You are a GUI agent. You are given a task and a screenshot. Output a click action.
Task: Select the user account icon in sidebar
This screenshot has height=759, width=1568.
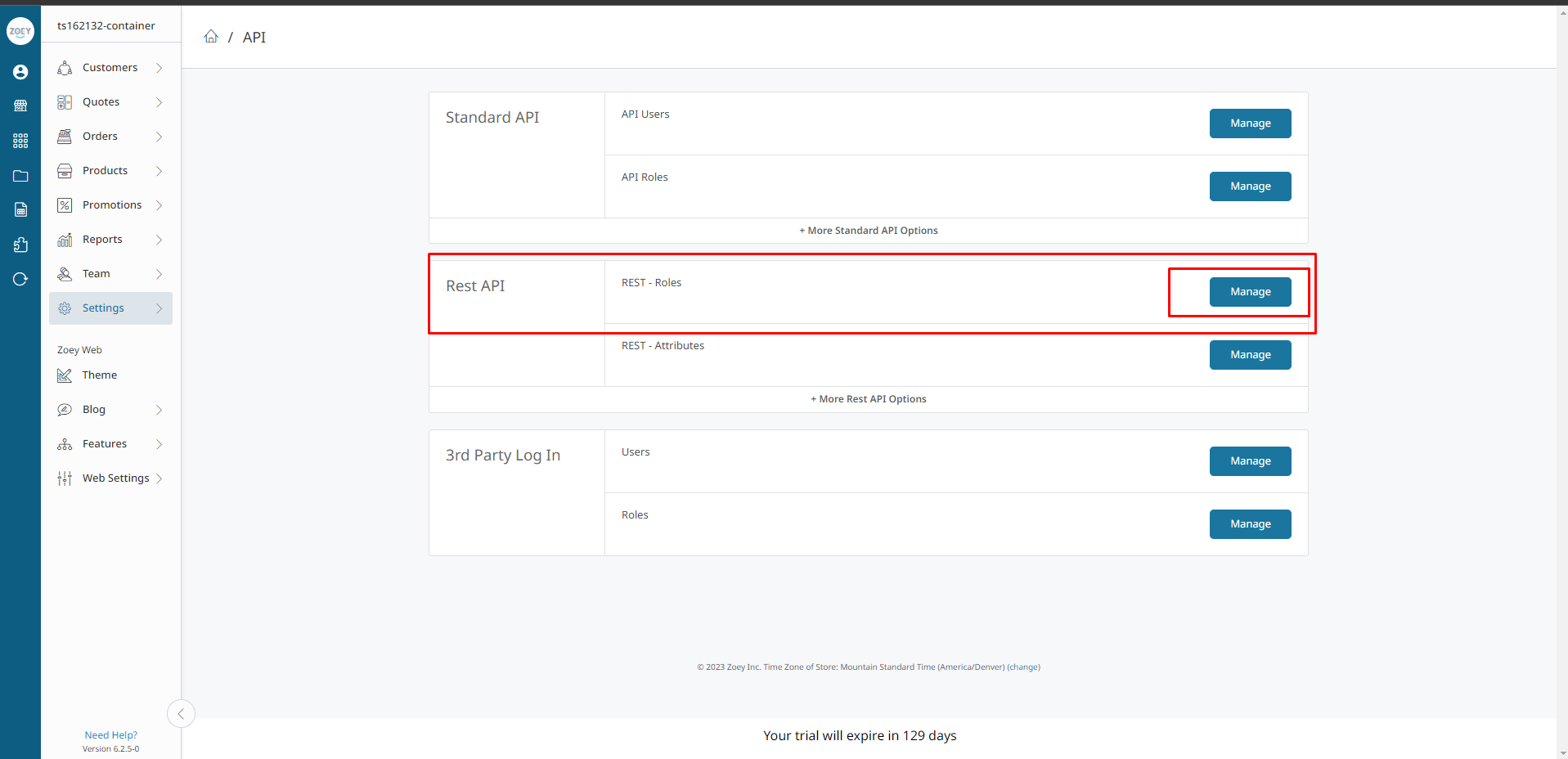pos(20,72)
